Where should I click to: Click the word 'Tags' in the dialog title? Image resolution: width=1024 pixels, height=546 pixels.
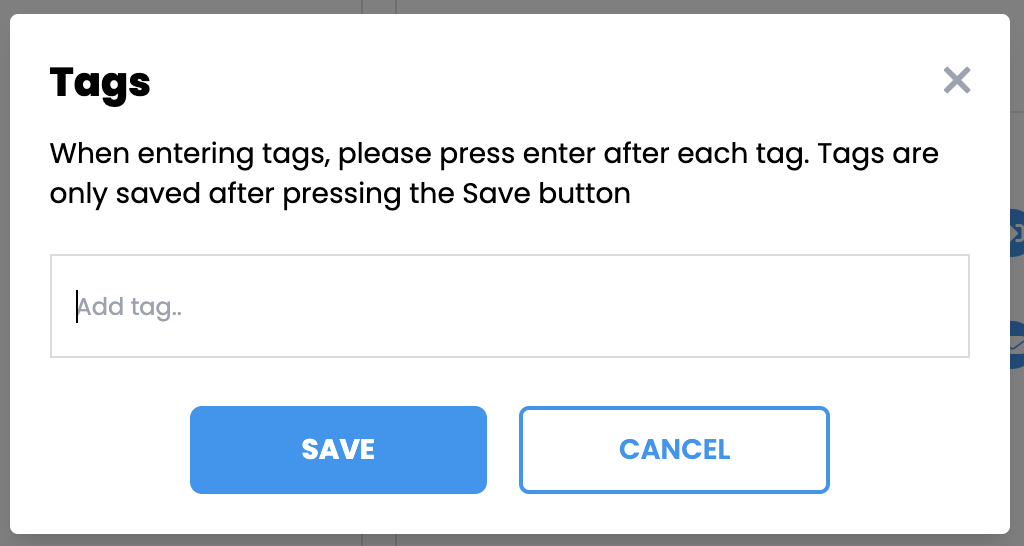pos(100,82)
